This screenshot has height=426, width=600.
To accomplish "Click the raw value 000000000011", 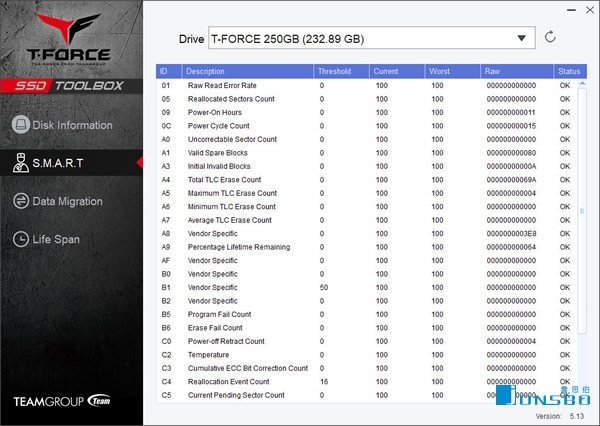I will point(511,112).
